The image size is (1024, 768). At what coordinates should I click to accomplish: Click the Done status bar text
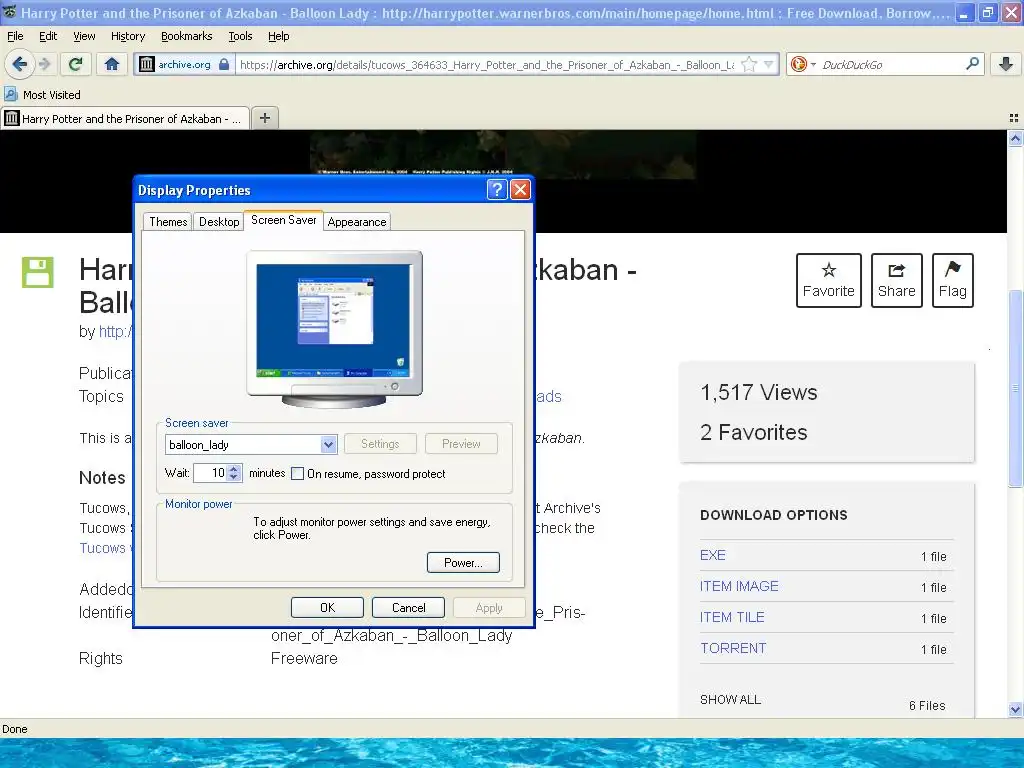tap(14, 729)
